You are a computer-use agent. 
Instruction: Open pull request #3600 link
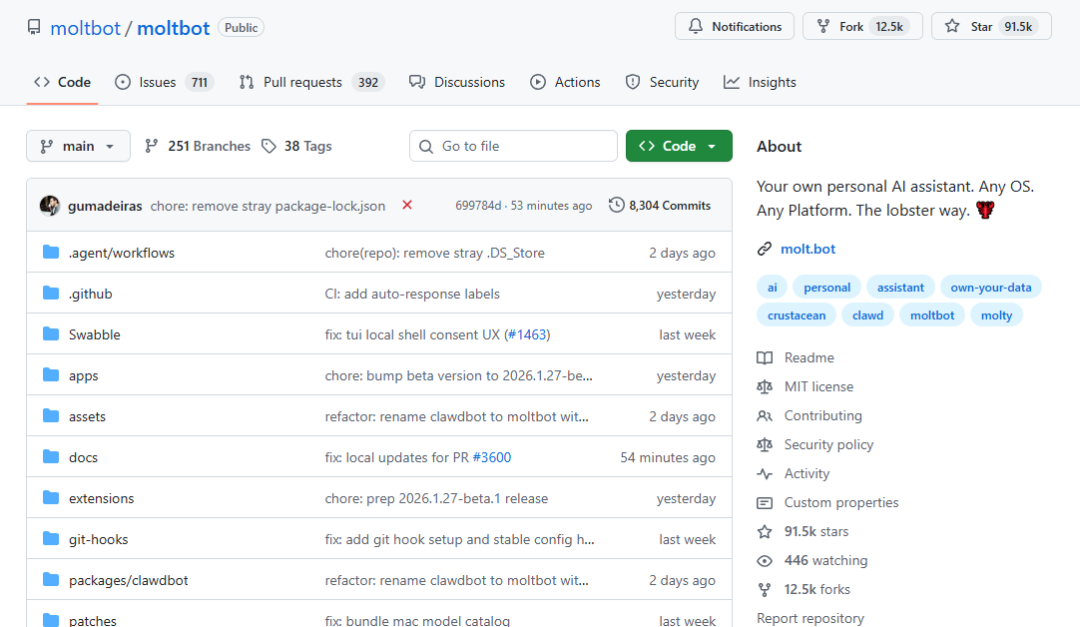[492, 458]
